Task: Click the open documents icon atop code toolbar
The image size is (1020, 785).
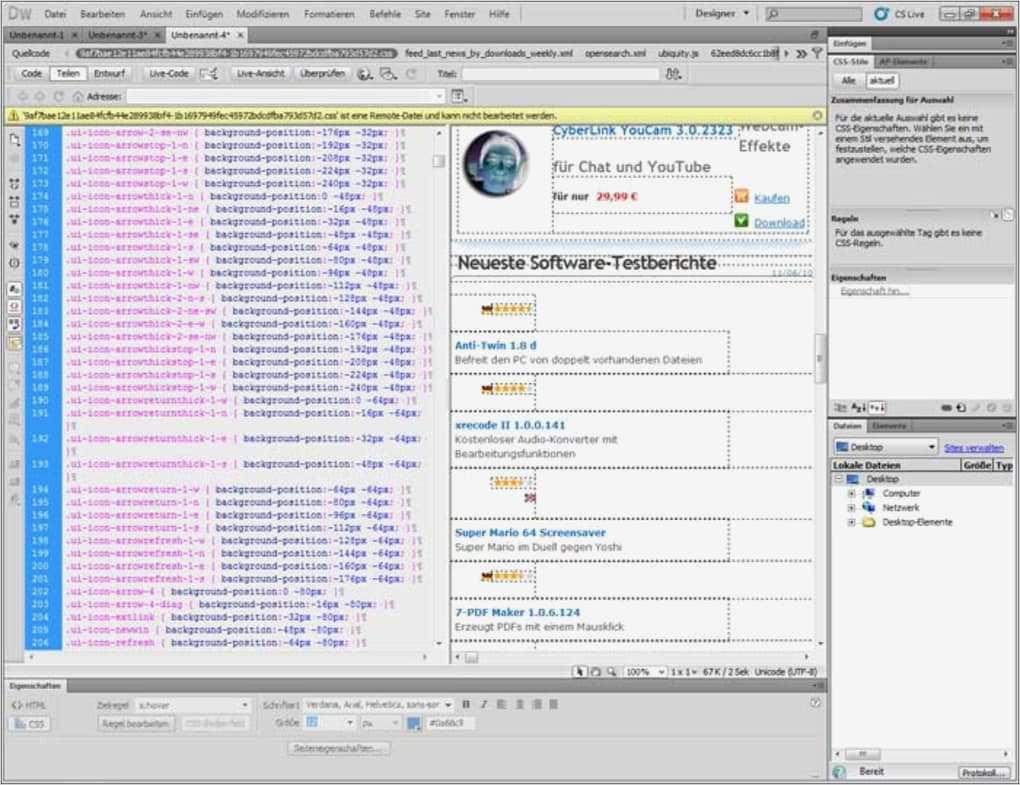Action: tap(15, 139)
